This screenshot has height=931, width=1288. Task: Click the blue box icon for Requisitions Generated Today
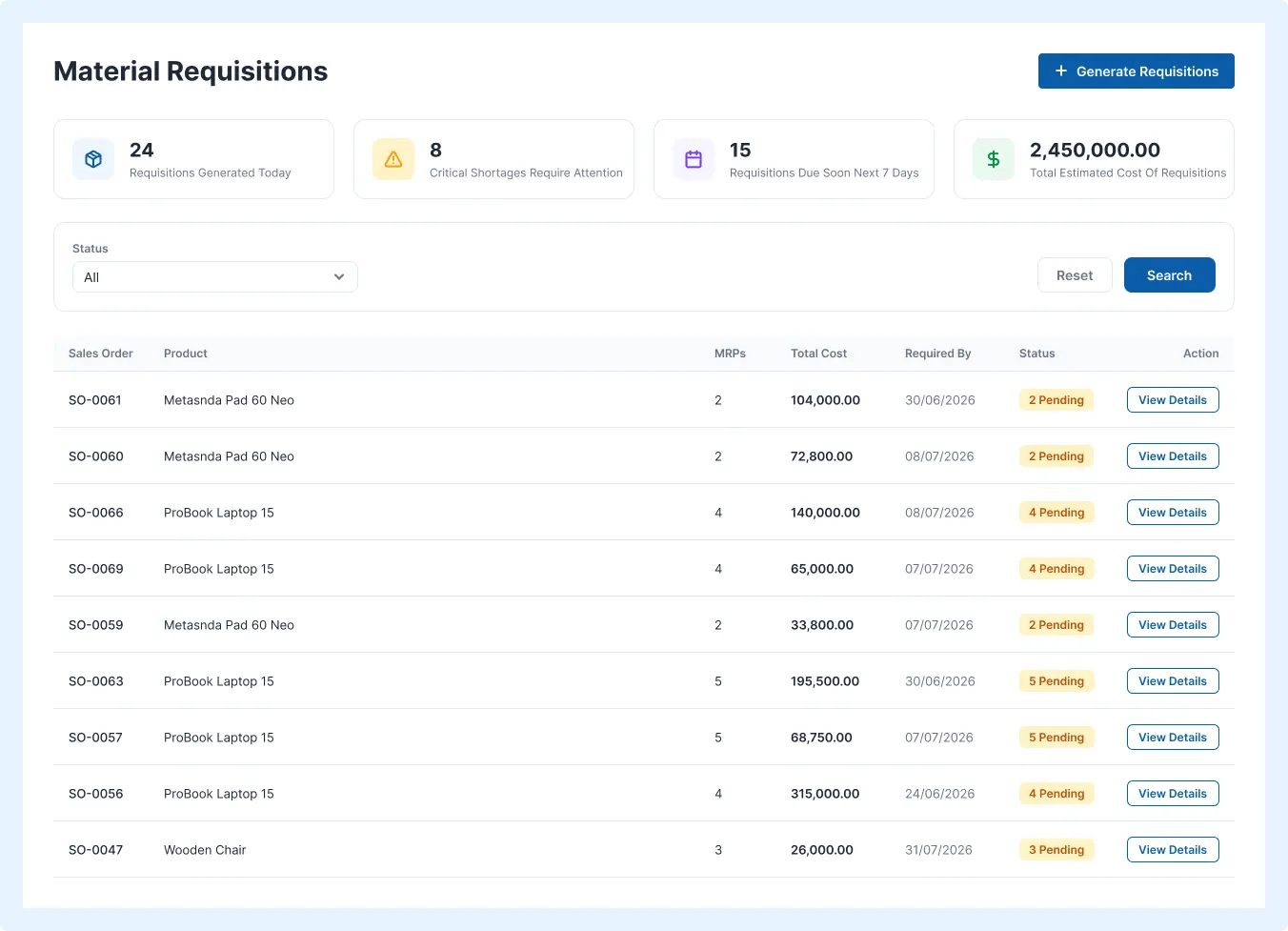[93, 159]
